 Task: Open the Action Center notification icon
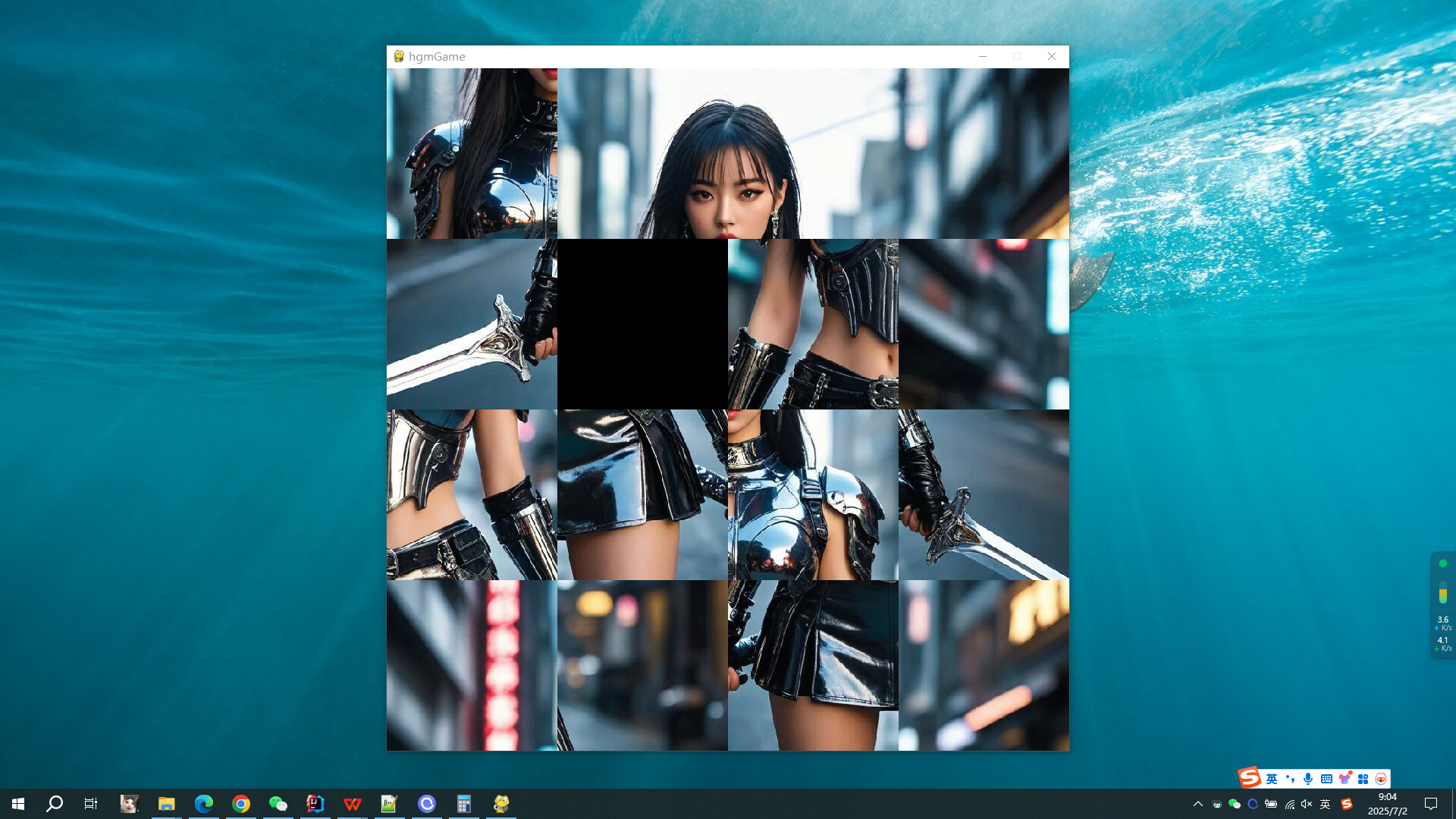point(1431,804)
